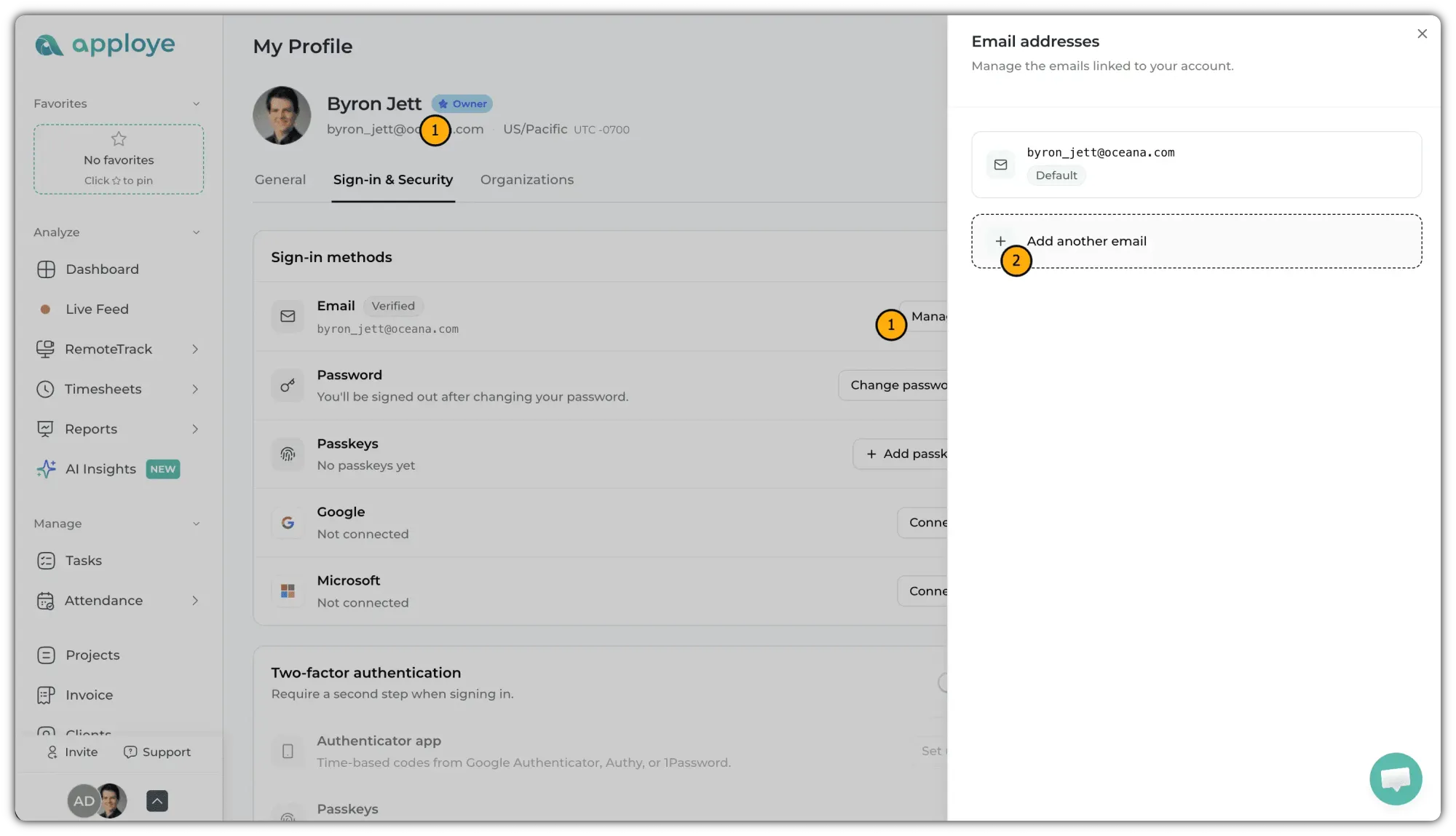Switch to the General tab
1456x836 pixels.
click(280, 180)
